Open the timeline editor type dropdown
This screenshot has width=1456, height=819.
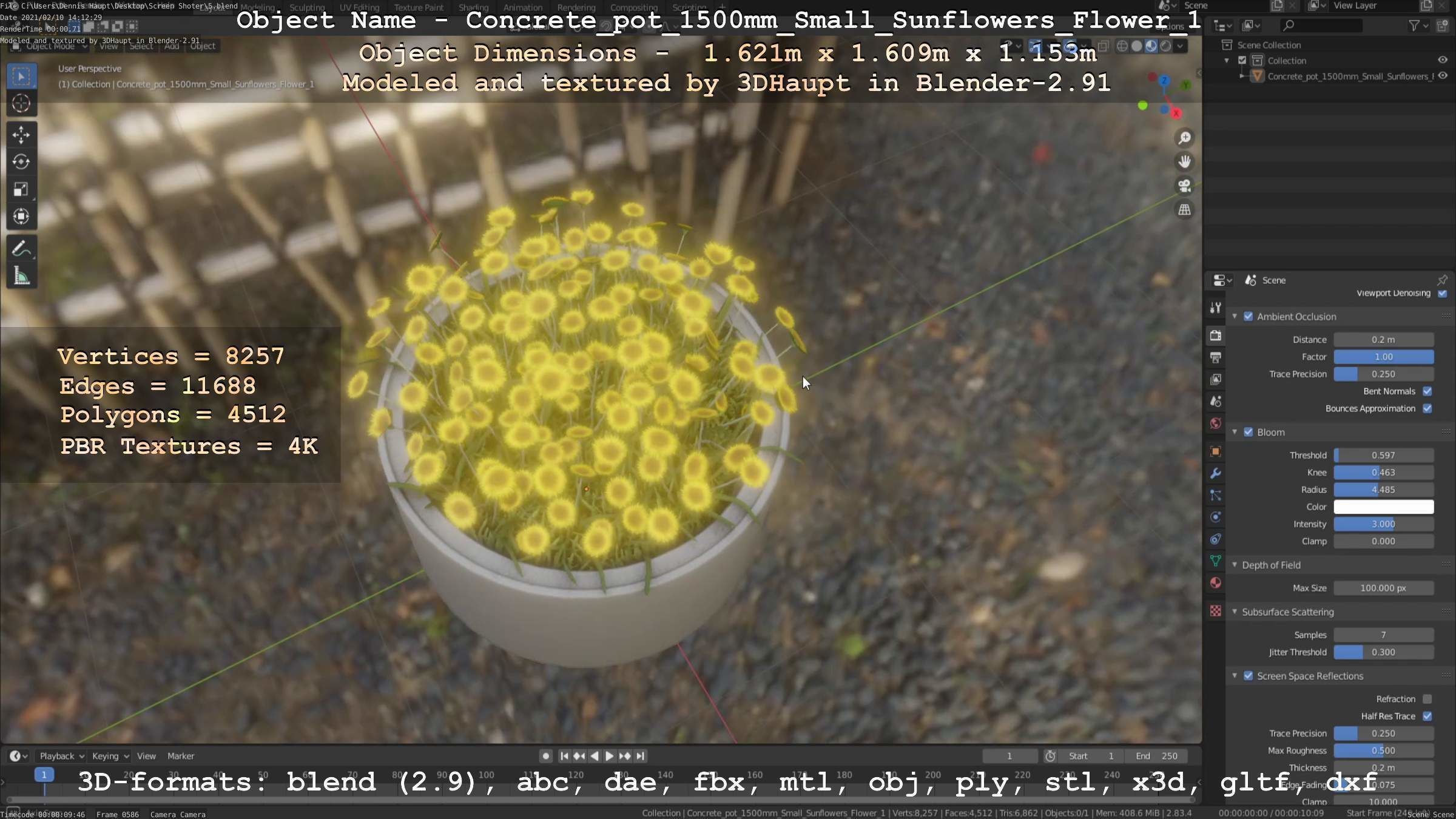pyautogui.click(x=18, y=756)
